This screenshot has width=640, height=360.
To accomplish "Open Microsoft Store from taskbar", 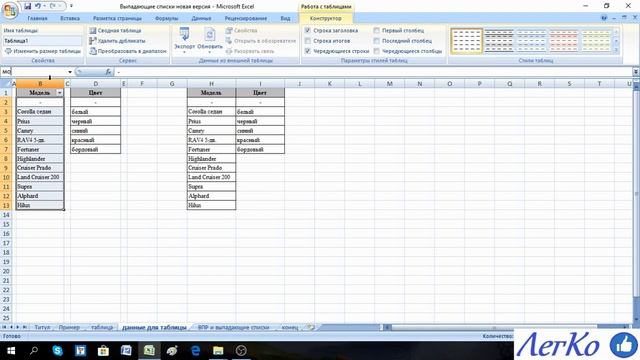I will click(103, 351).
